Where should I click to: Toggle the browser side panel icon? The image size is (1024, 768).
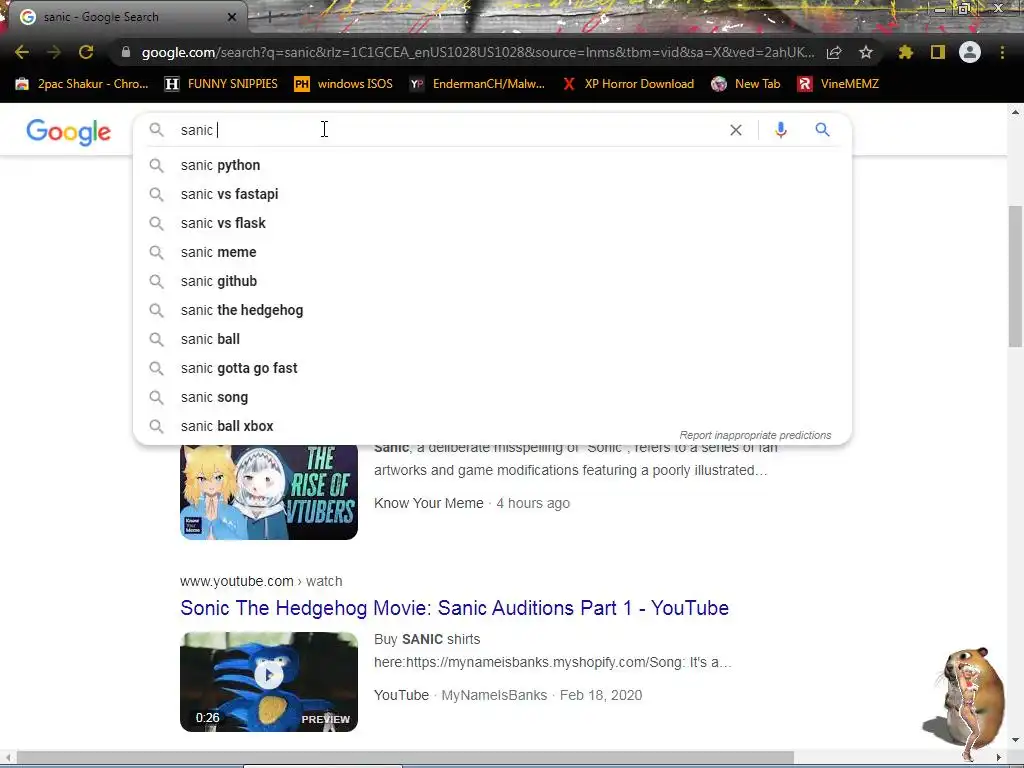click(x=937, y=52)
